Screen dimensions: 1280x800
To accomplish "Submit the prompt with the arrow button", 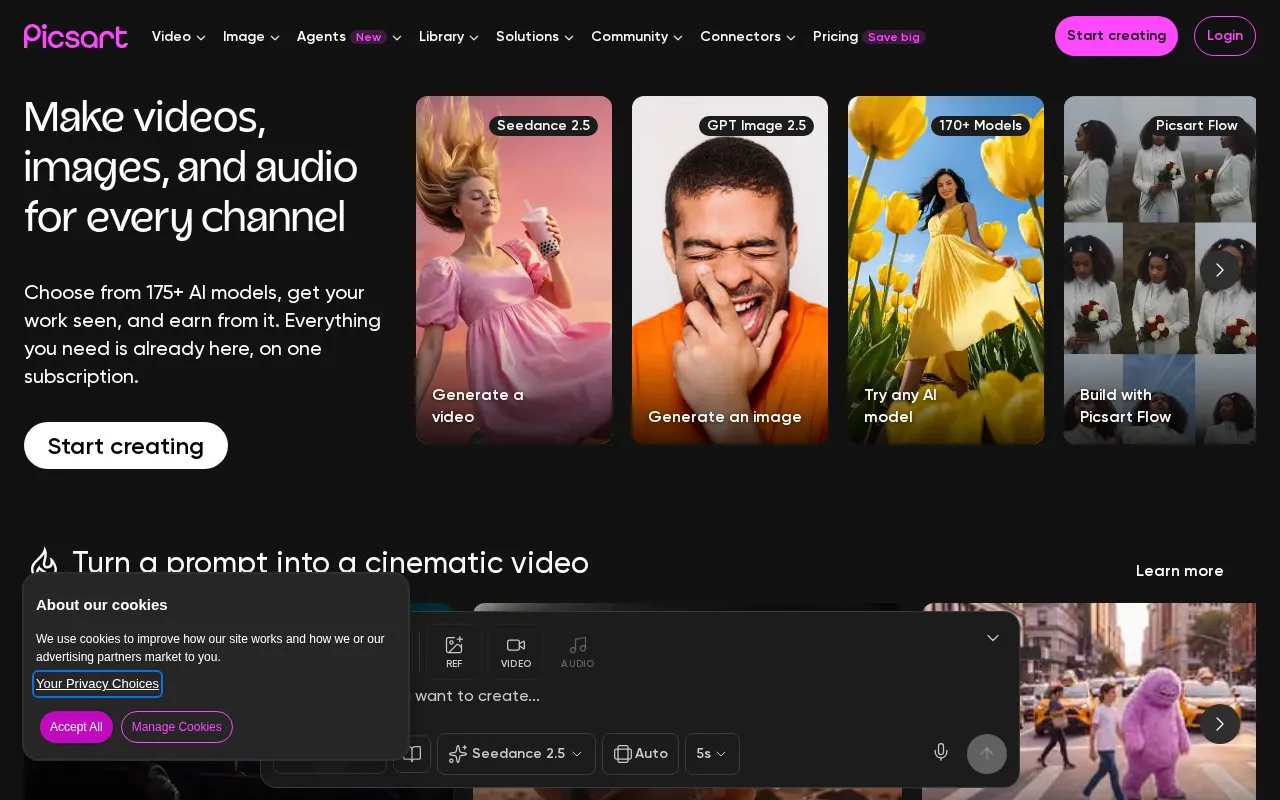I will pyautogui.click(x=987, y=754).
